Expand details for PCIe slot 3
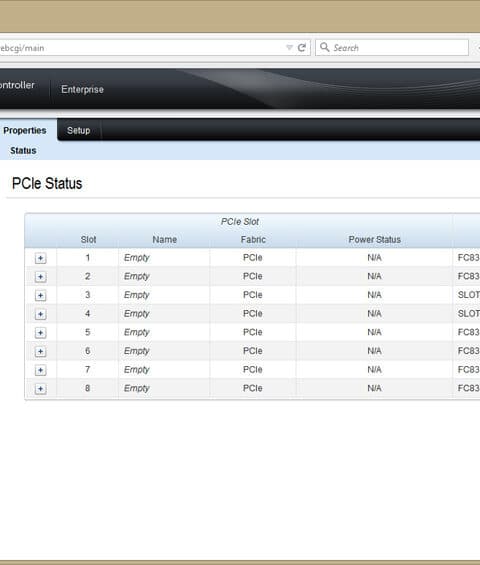Screen dimensions: 480x565 pos(40,296)
